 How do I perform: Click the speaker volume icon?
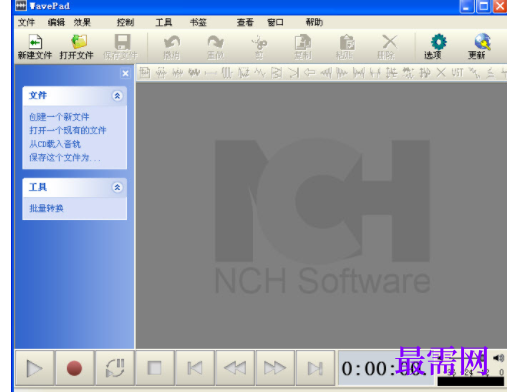499,358
